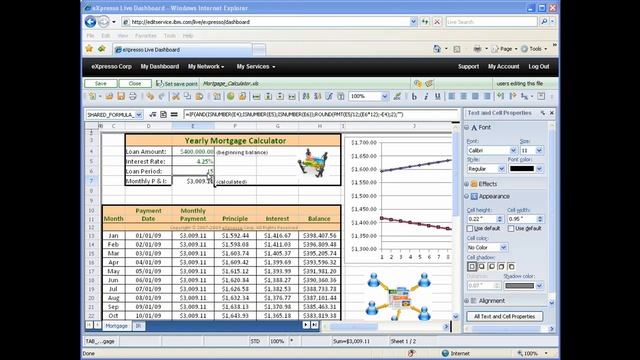Open the My Network menu
The image size is (640, 360).
206,67
